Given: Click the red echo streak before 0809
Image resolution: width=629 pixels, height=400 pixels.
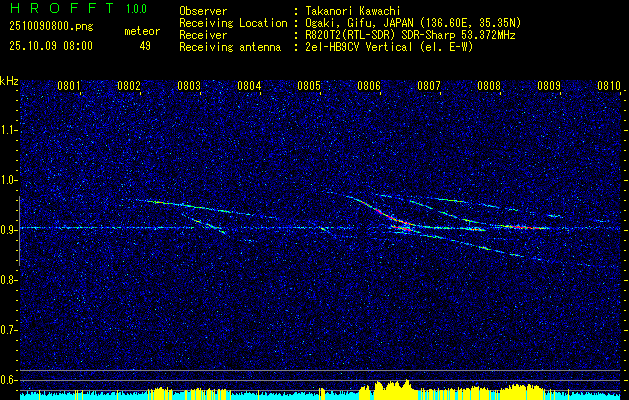Looking at the screenshot, I should pyautogui.click(x=523, y=227).
